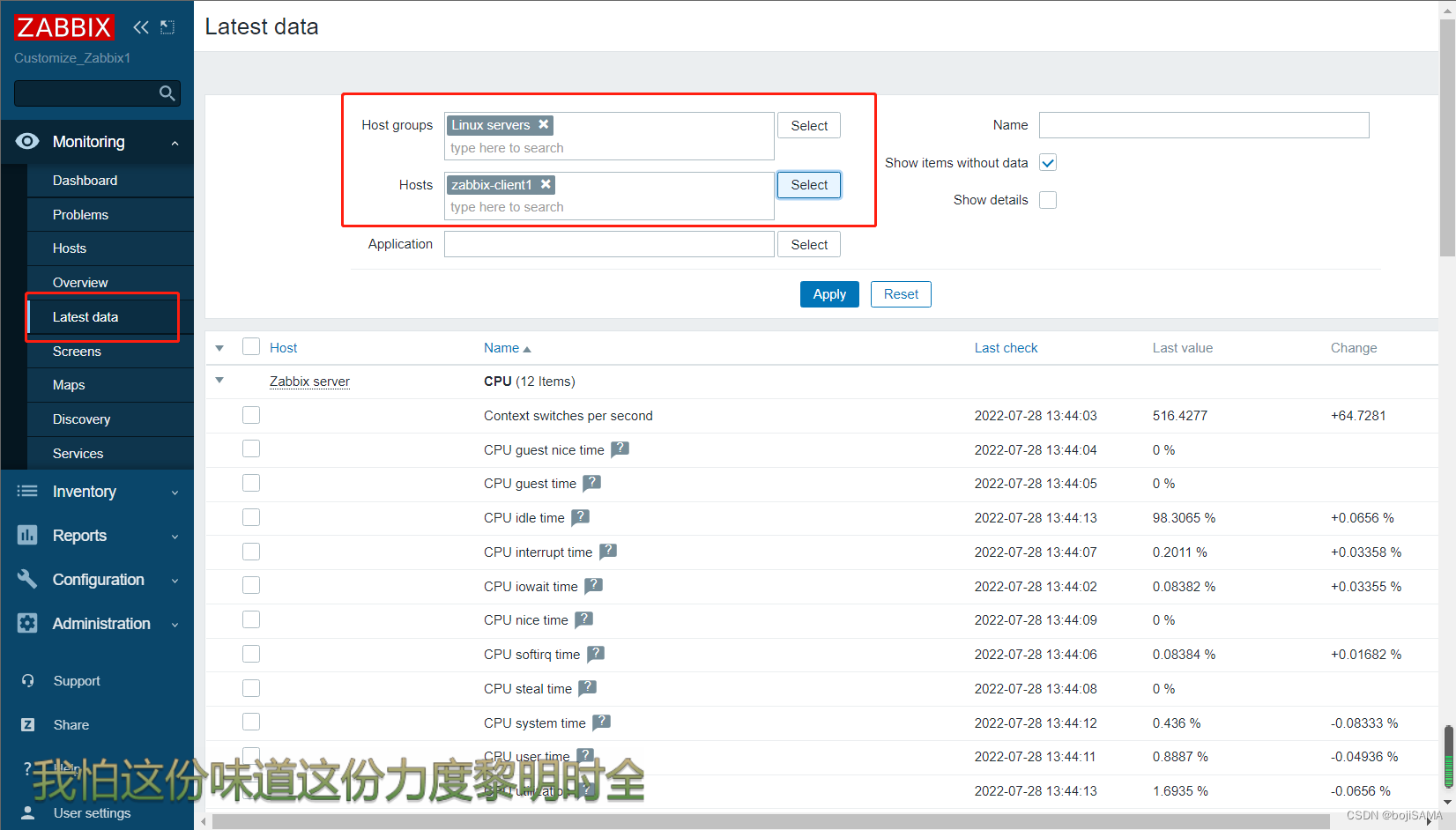The height and width of the screenshot is (830, 1456).
Task: Click the Configuration wrench icon
Action: coord(27,579)
